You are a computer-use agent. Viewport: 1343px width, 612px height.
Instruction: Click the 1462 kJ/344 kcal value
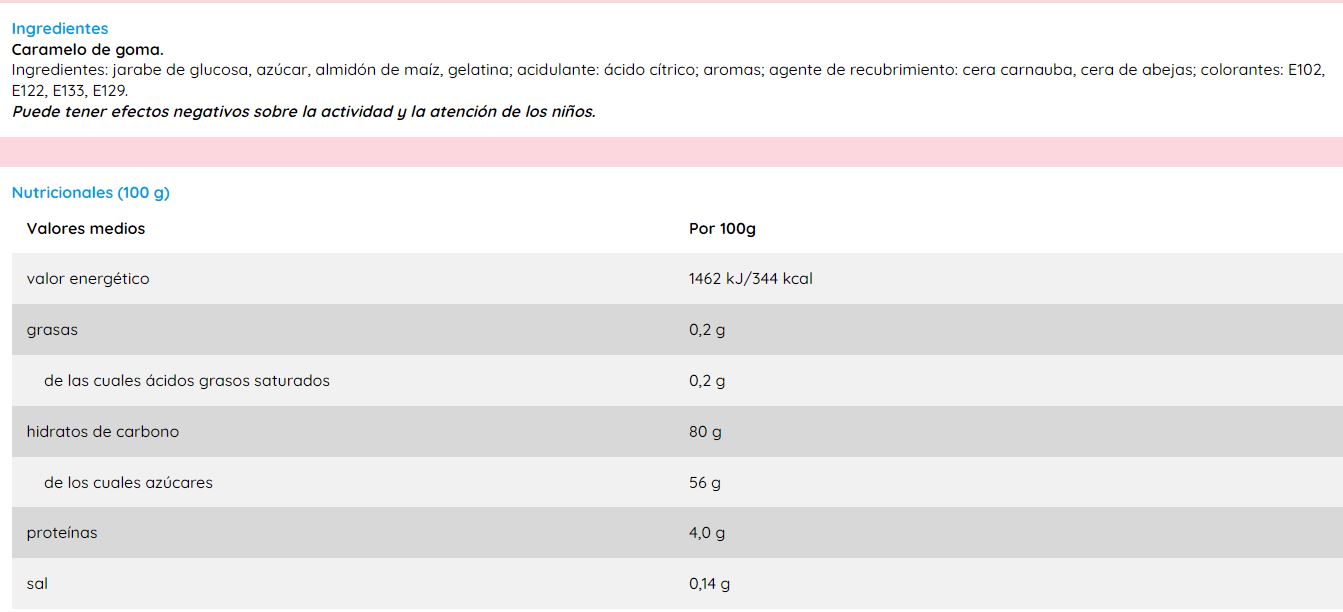[750, 279]
